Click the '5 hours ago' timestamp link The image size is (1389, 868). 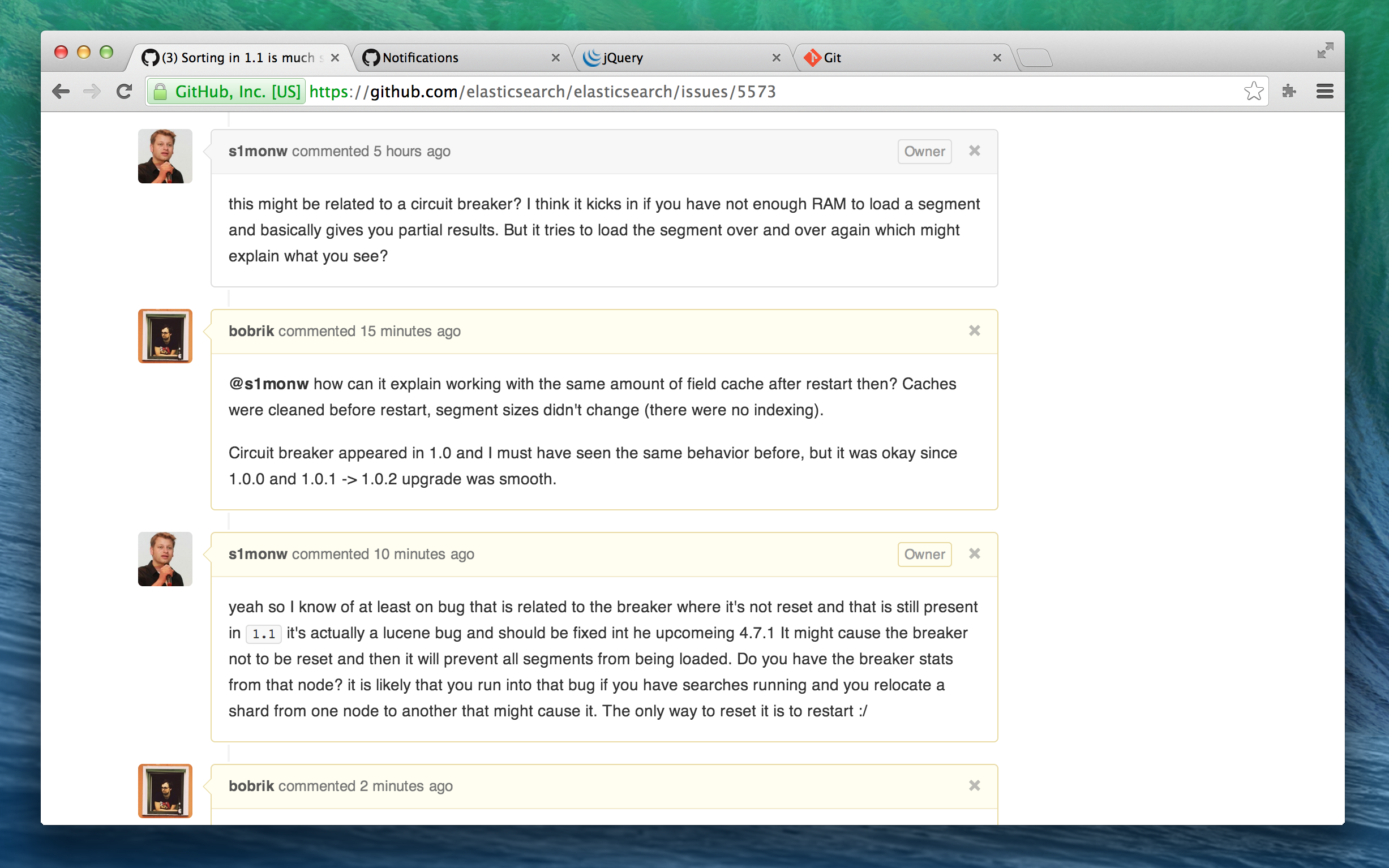pos(412,151)
